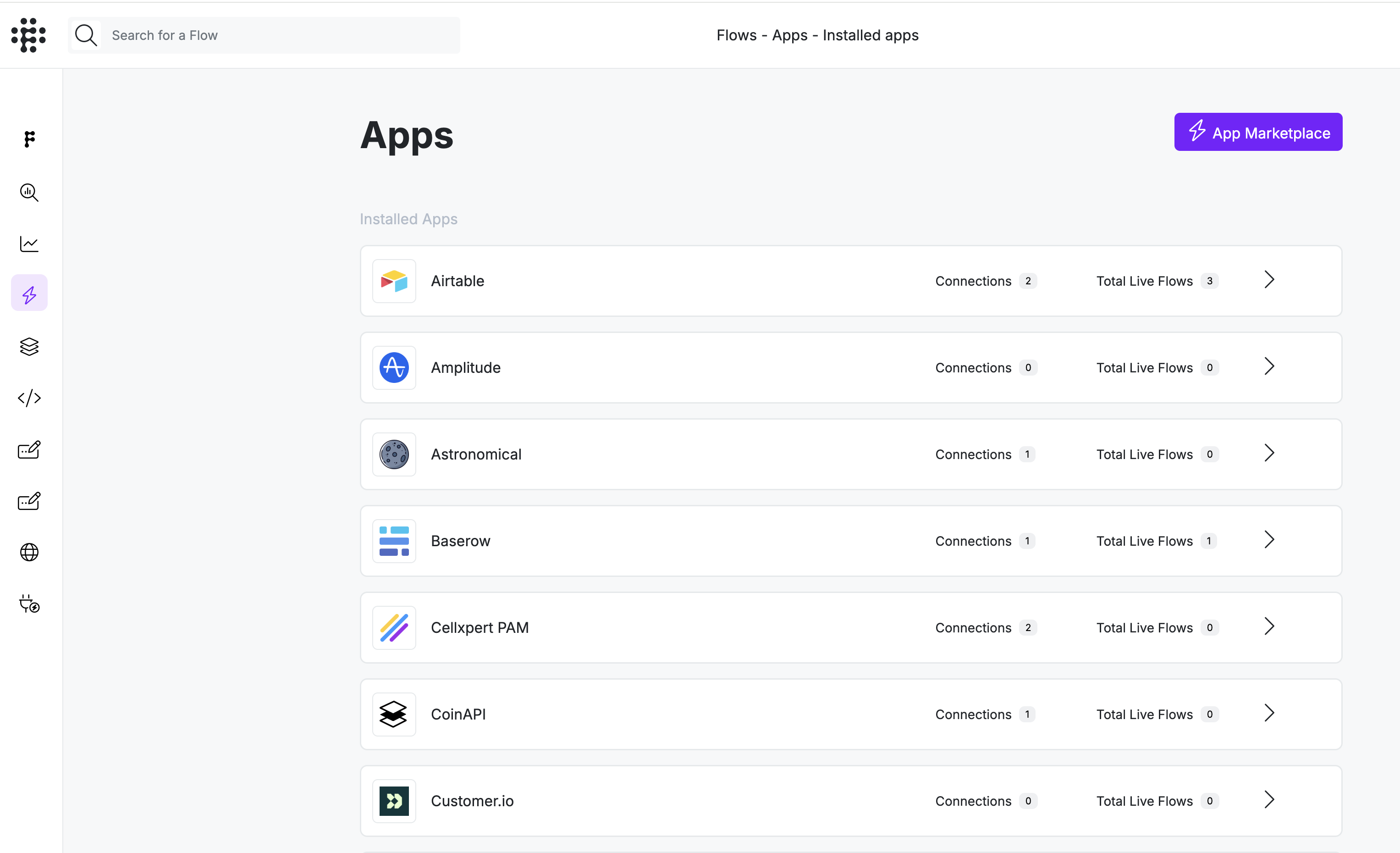1400x853 pixels.
Task: Open the Baserow app name
Action: point(460,541)
